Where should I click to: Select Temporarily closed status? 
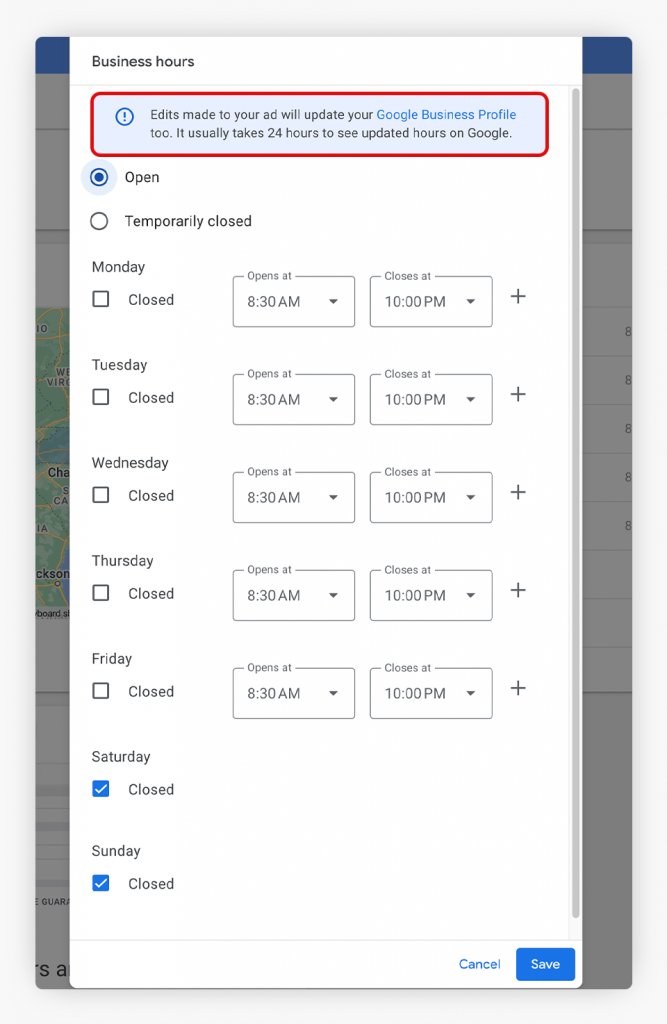[99, 220]
